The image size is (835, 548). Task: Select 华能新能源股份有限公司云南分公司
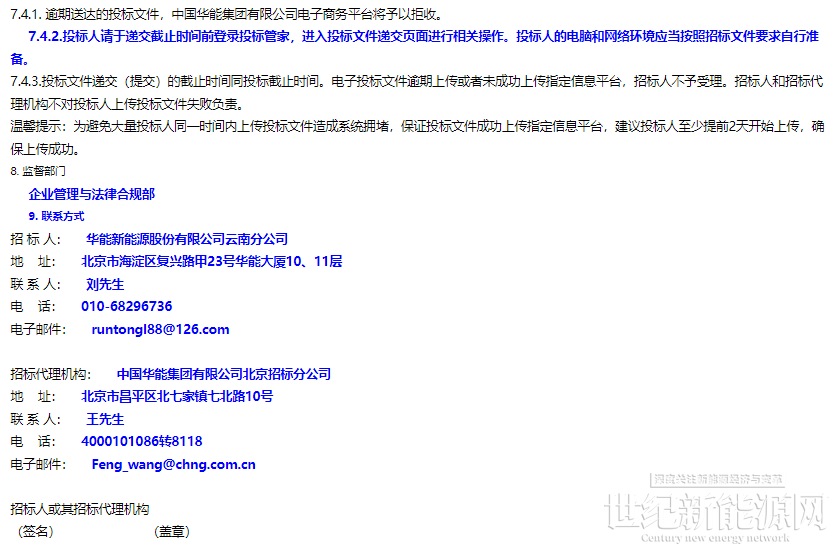point(187,239)
